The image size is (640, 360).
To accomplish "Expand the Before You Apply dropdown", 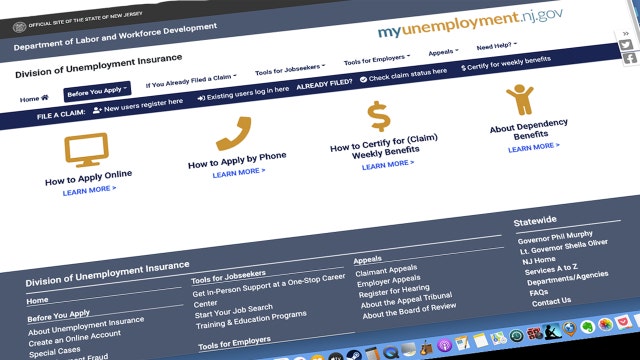I will click(97, 91).
